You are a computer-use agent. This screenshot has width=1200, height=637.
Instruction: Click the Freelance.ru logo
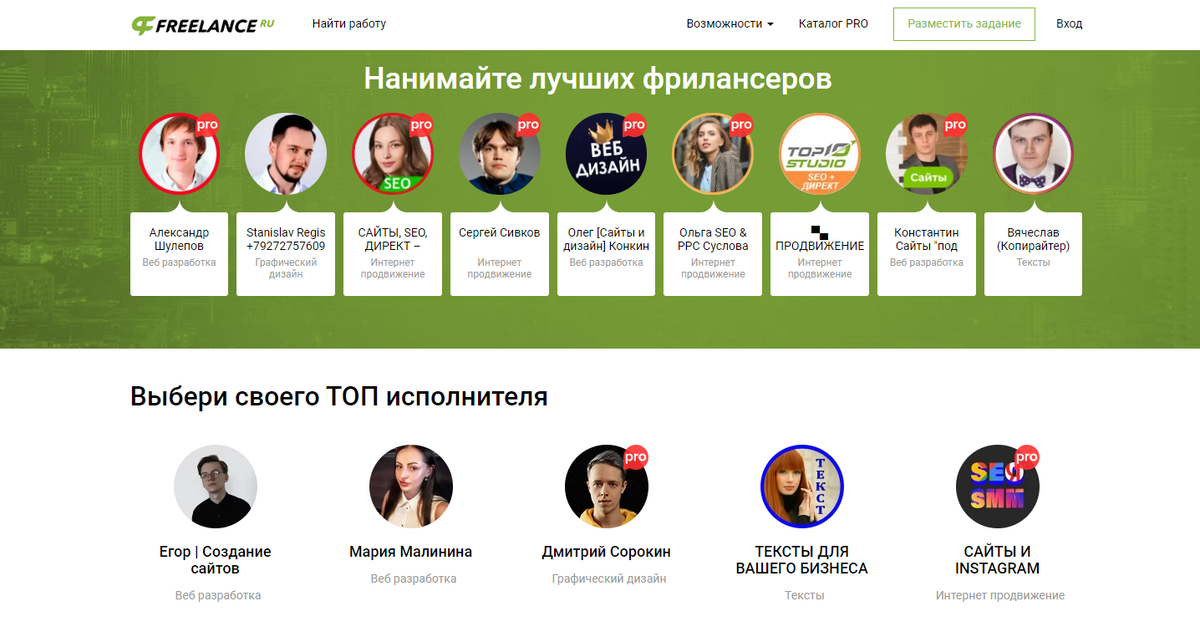click(x=203, y=24)
